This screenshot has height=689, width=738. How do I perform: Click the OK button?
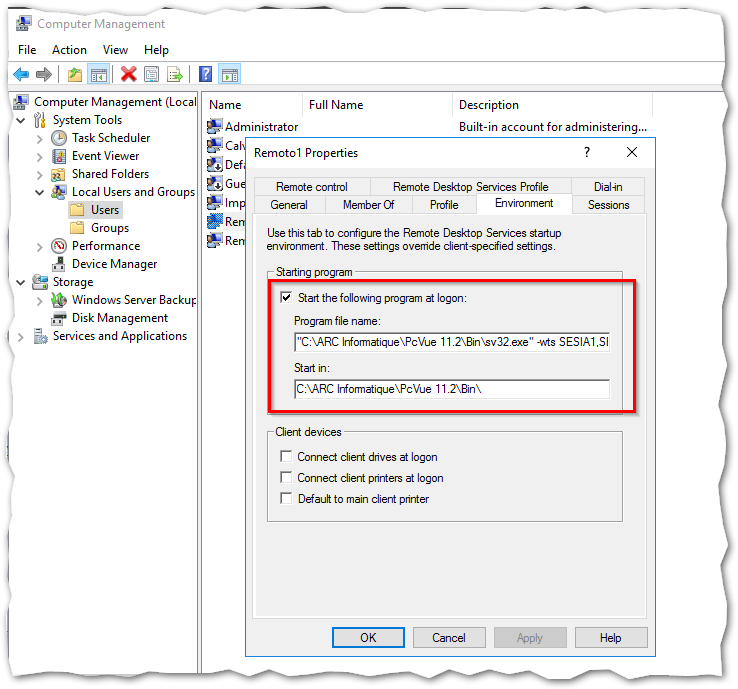(368, 638)
